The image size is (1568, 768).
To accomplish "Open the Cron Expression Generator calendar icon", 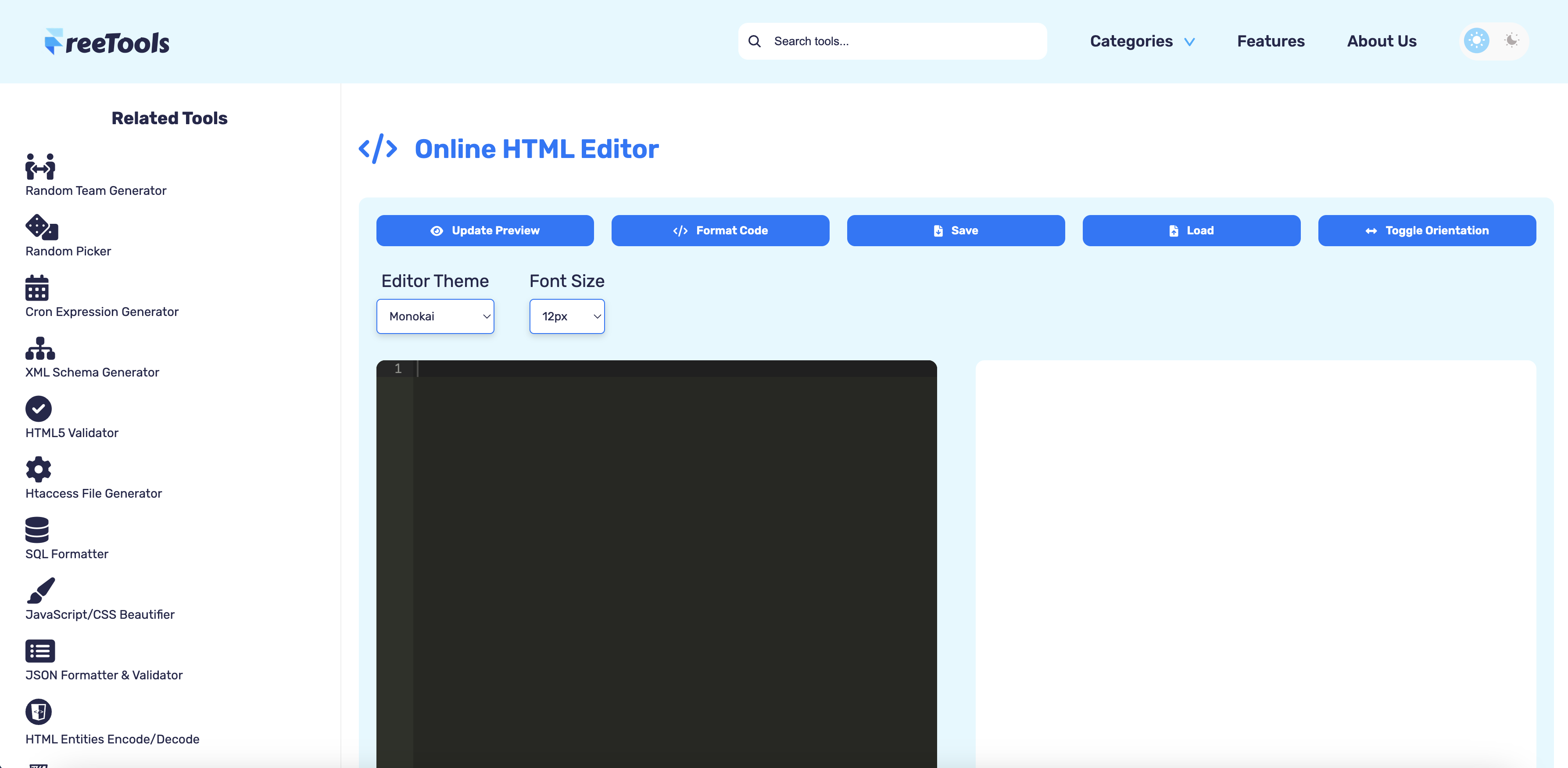I will [36, 287].
